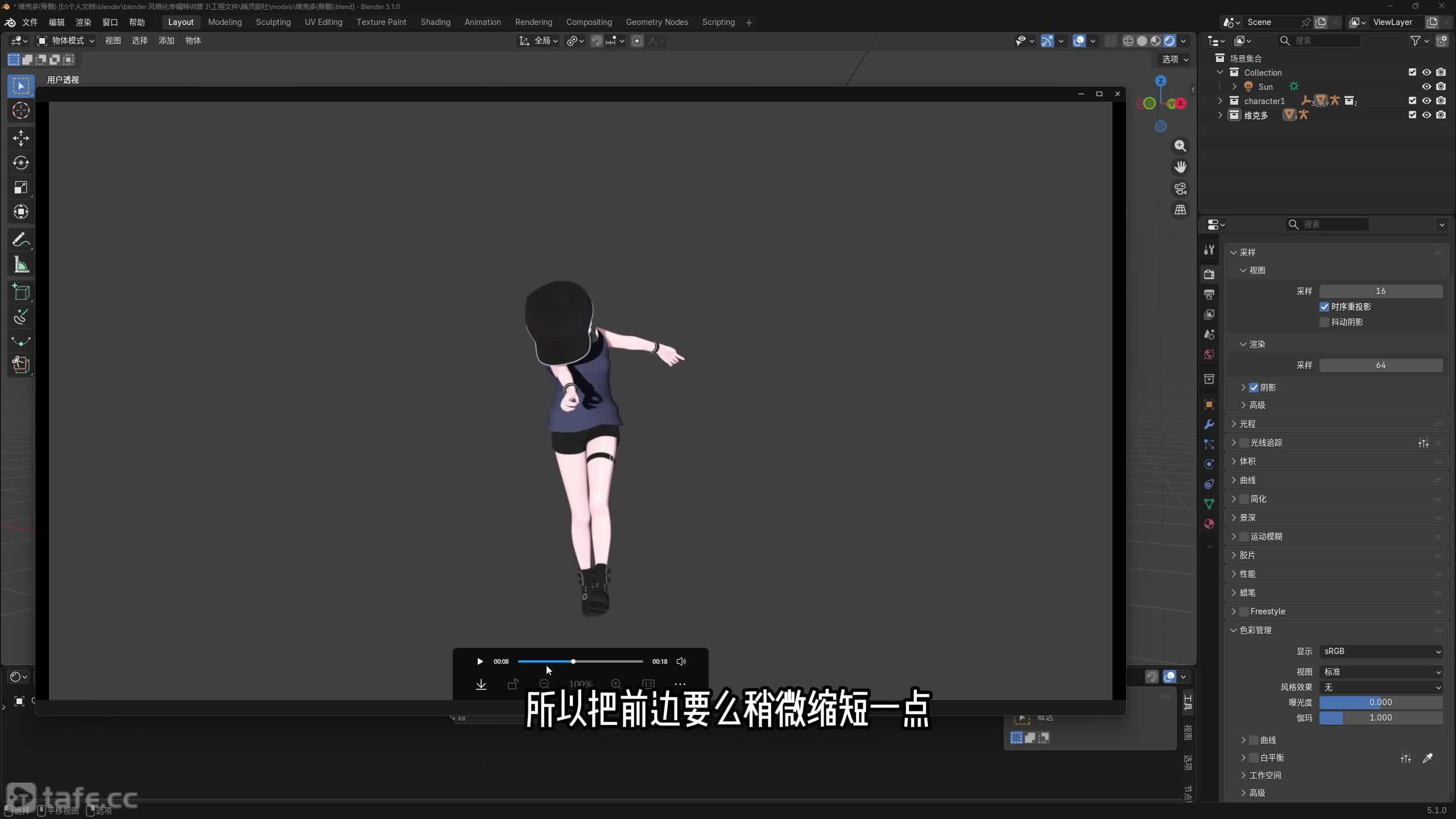Viewport: 1456px width, 819px height.
Task: Hide the character1 collection in viewport
Action: [x=1426, y=101]
